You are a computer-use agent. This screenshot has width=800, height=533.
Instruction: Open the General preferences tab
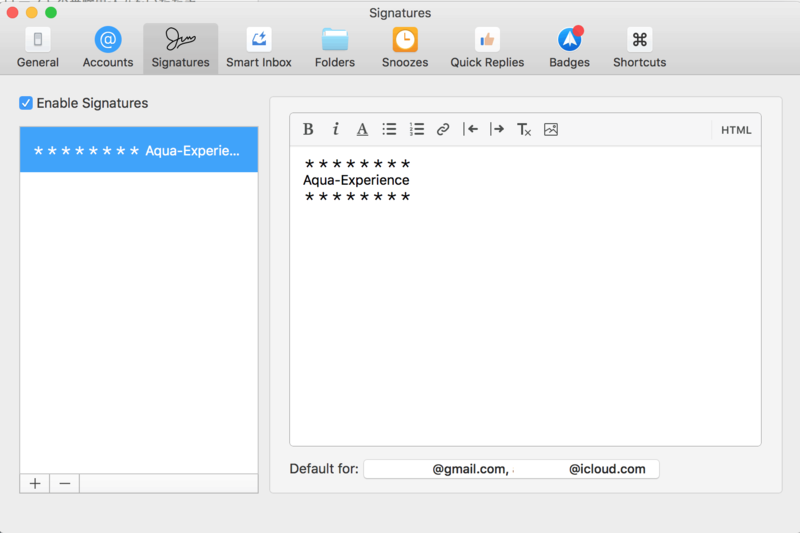pos(38,48)
